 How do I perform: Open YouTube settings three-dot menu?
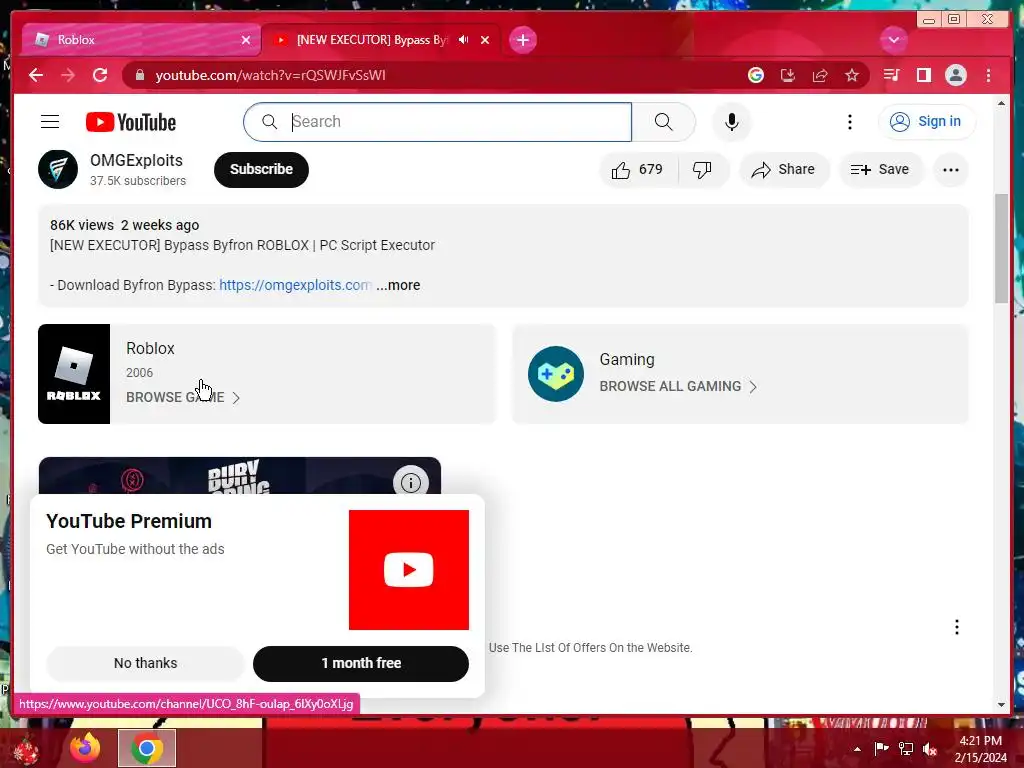pos(850,121)
